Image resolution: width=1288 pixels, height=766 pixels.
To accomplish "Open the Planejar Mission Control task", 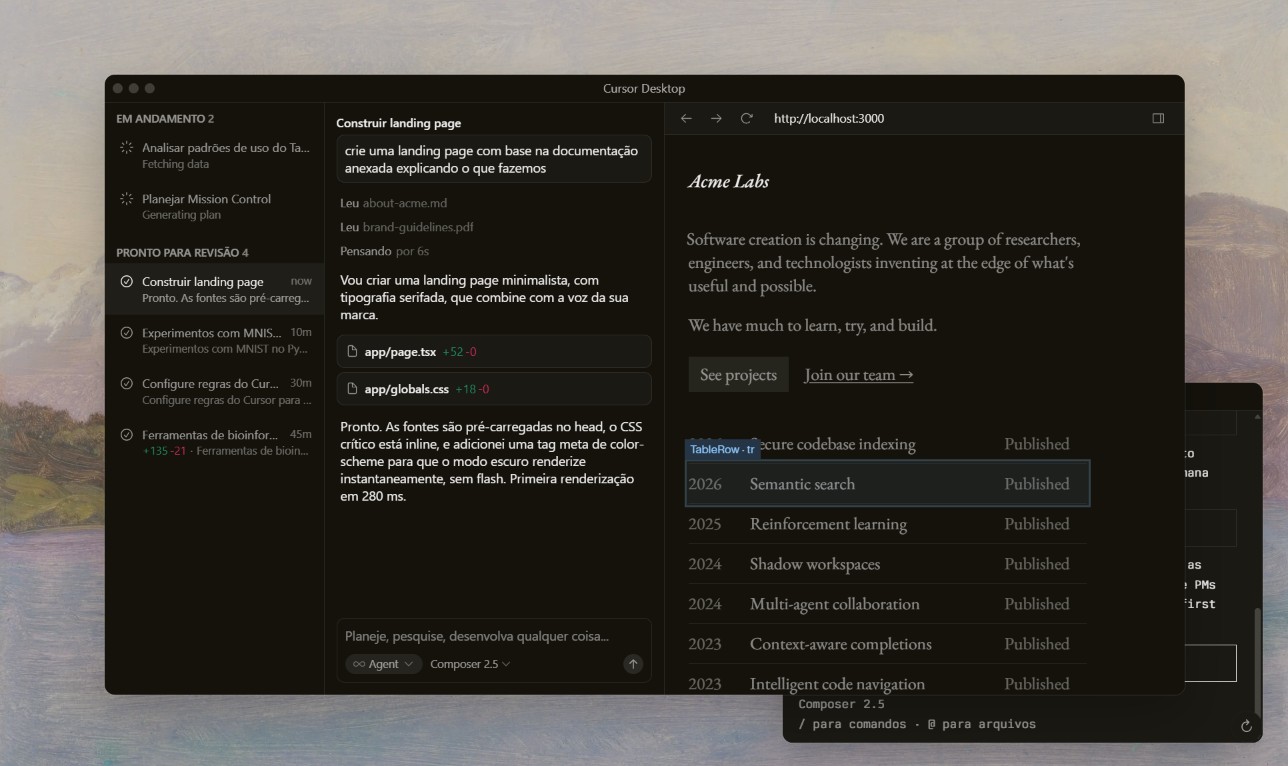I will (214, 206).
